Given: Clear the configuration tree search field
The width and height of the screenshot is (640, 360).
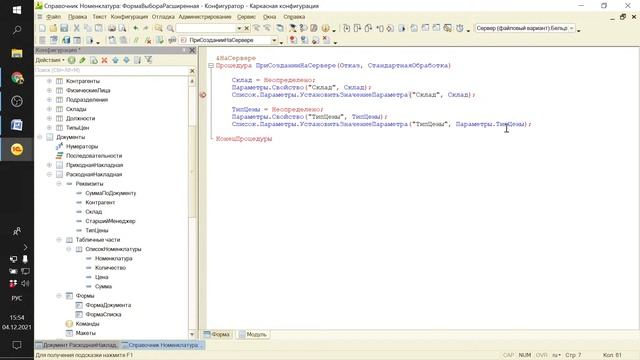Looking at the screenshot, I should pos(192,71).
